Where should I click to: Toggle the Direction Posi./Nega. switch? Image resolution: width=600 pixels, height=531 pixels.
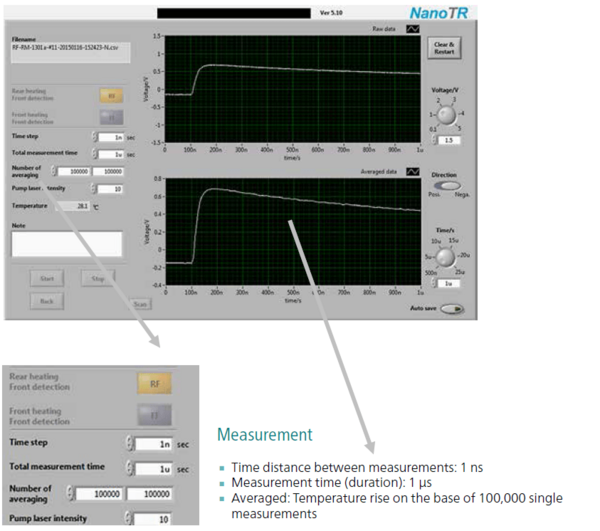pyautogui.click(x=447, y=186)
